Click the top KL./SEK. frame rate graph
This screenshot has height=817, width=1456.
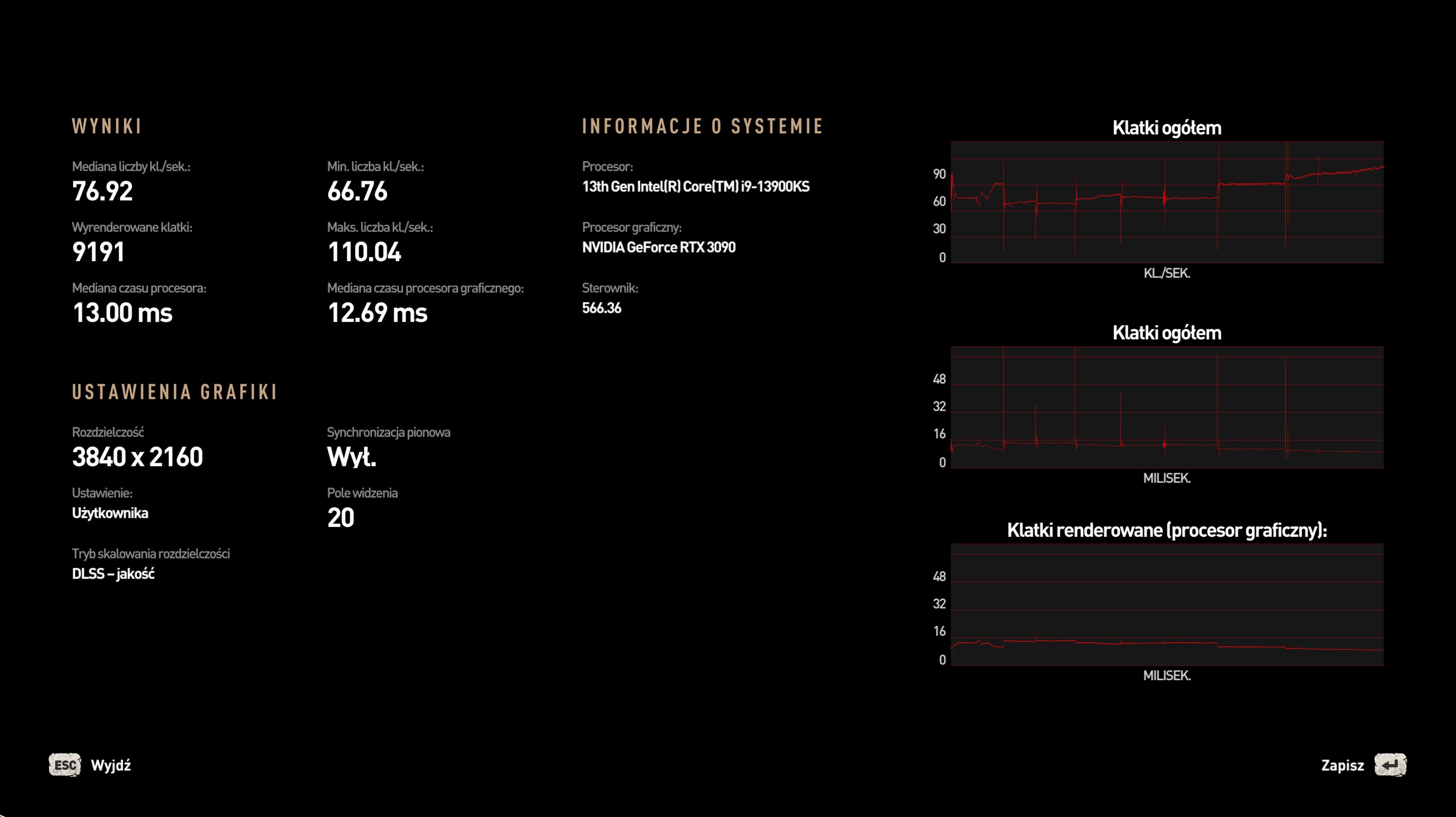click(1167, 202)
